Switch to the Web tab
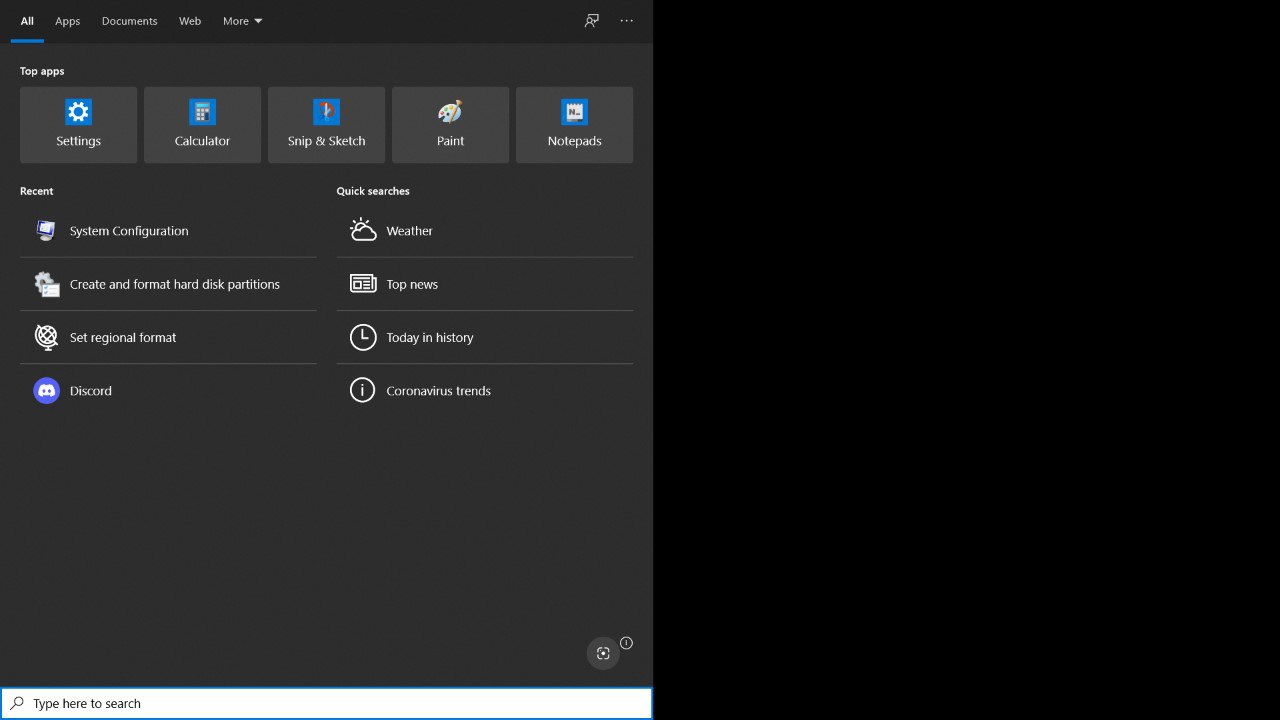Viewport: 1280px width, 720px height. pyautogui.click(x=190, y=21)
